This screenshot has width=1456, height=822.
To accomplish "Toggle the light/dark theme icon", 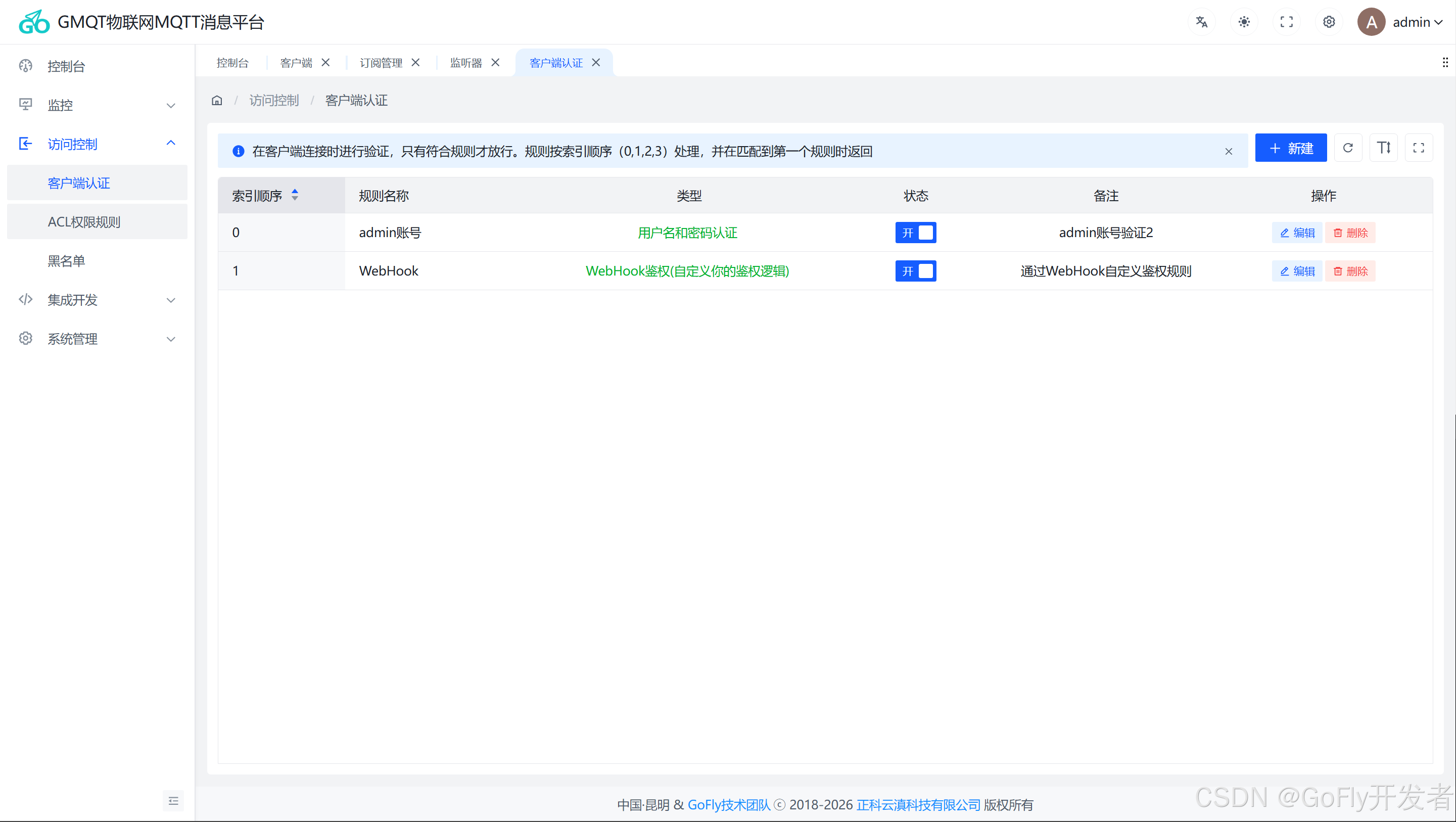I will (1244, 22).
